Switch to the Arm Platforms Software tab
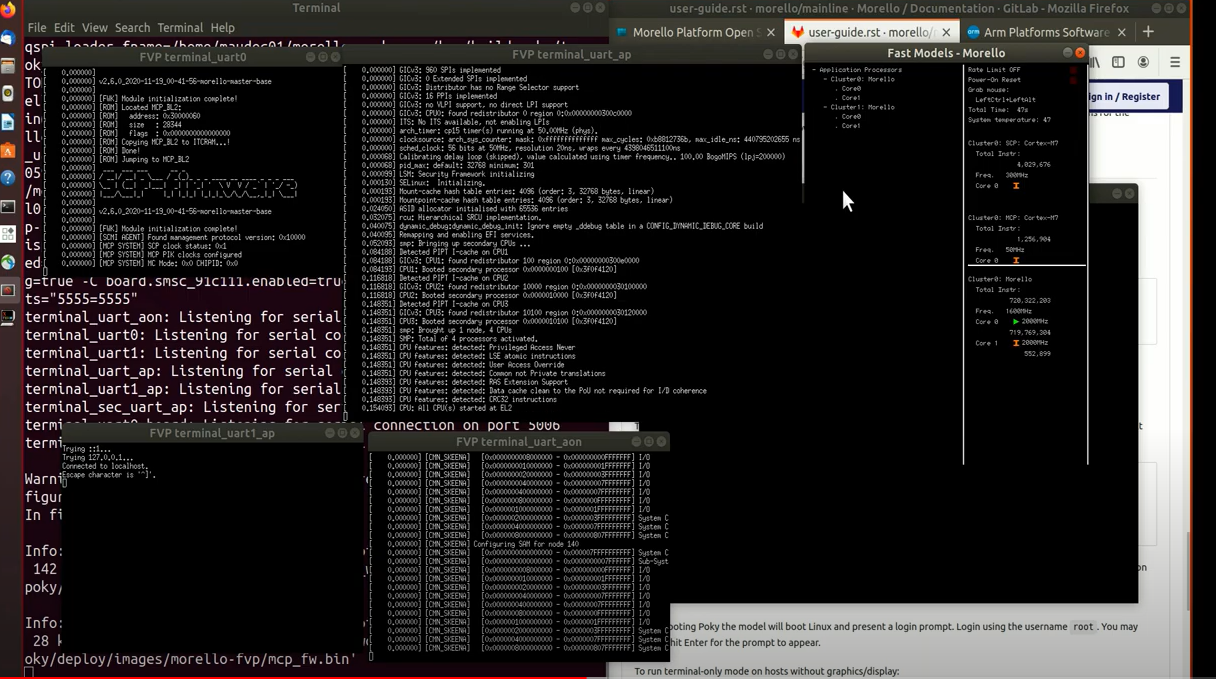The width and height of the screenshot is (1216, 679). tap(1040, 32)
